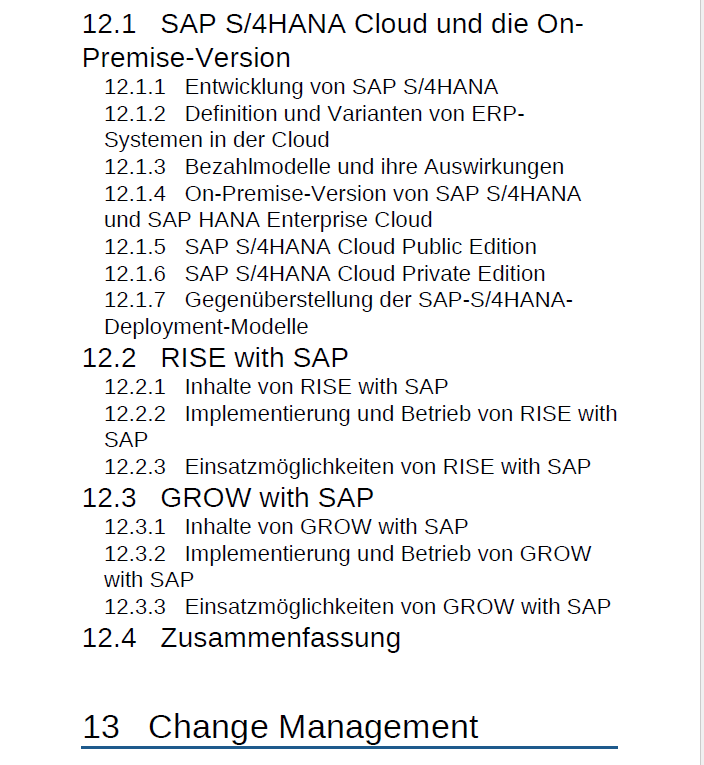Image resolution: width=704 pixels, height=765 pixels.
Task: Click the vertical scrollbar on the right edge
Action: tap(702, 382)
